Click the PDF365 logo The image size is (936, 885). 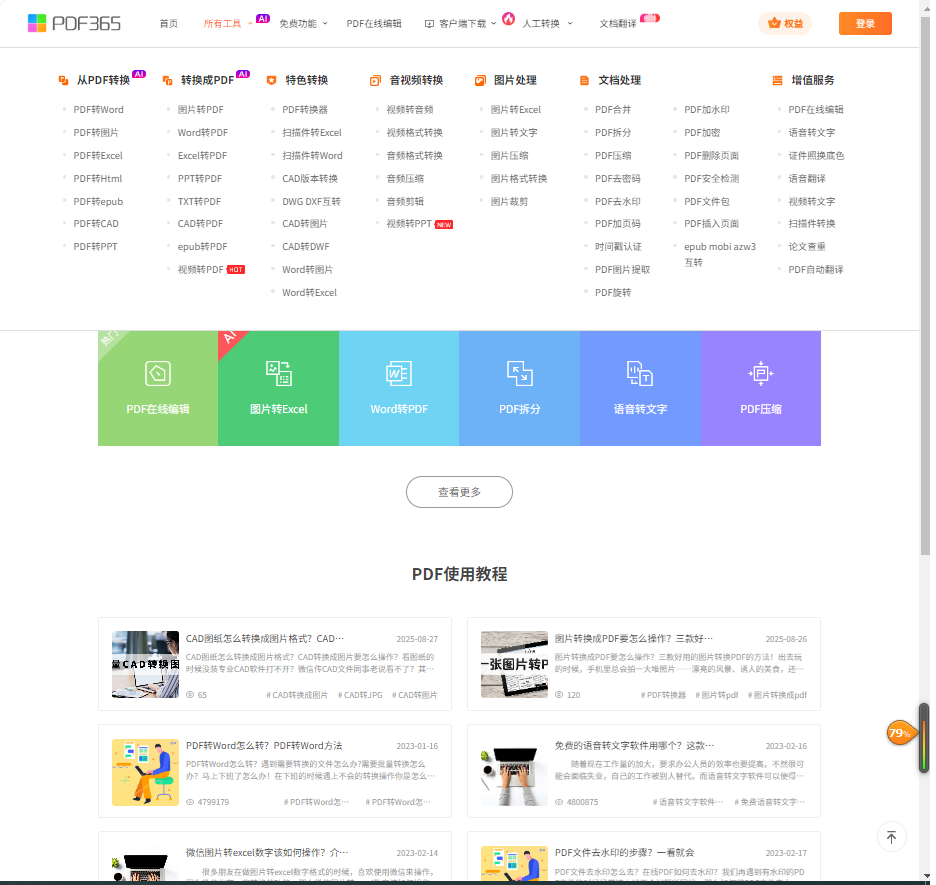coord(74,23)
